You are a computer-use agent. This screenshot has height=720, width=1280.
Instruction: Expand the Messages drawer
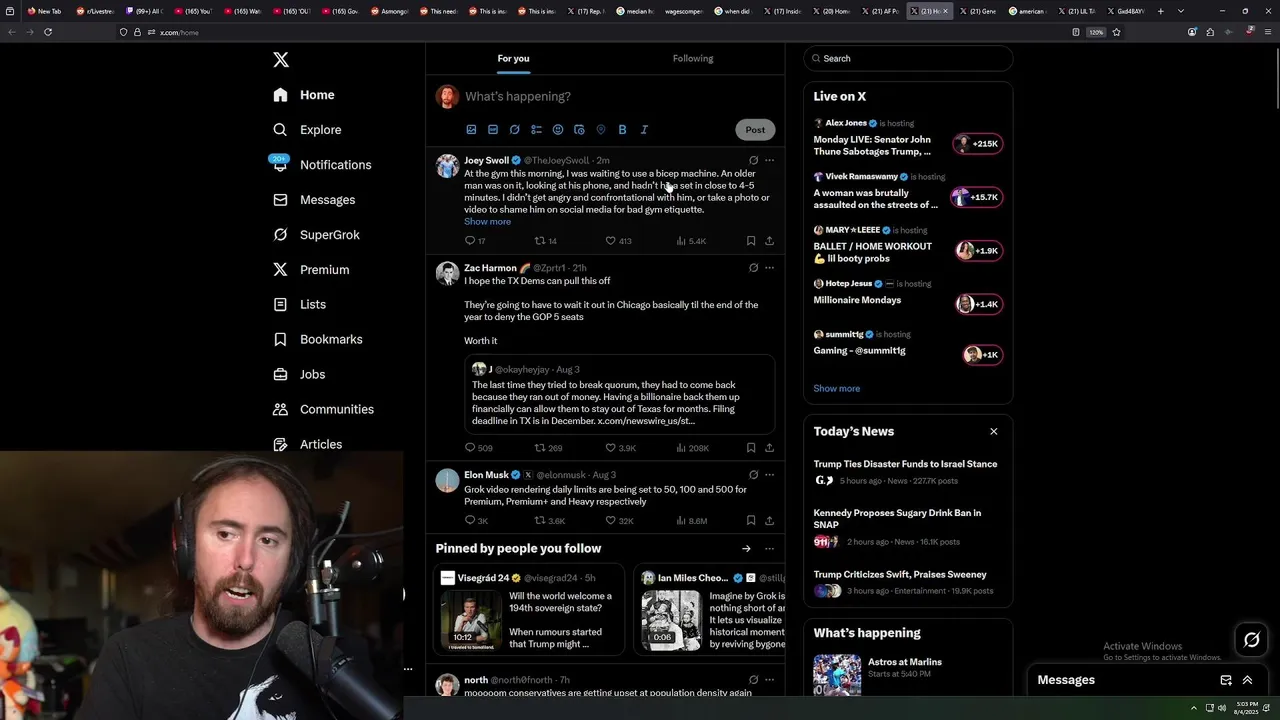point(1247,680)
